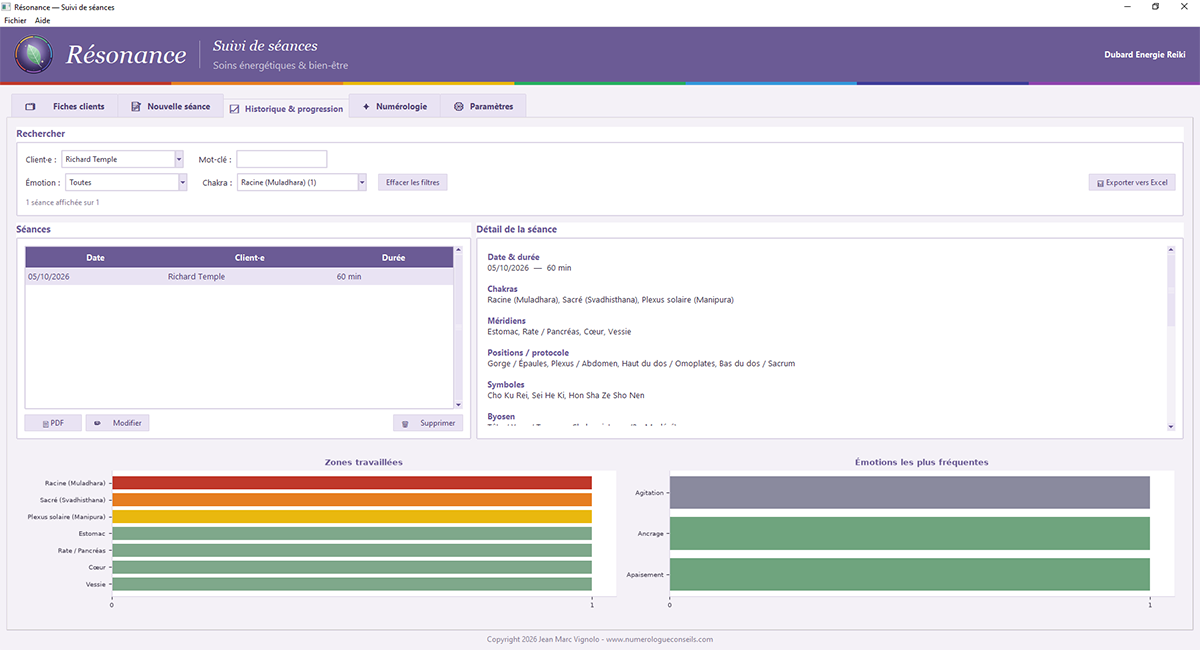Click the Fiches clients tab icon
Image resolution: width=1200 pixels, height=650 pixels.
tap(30, 107)
